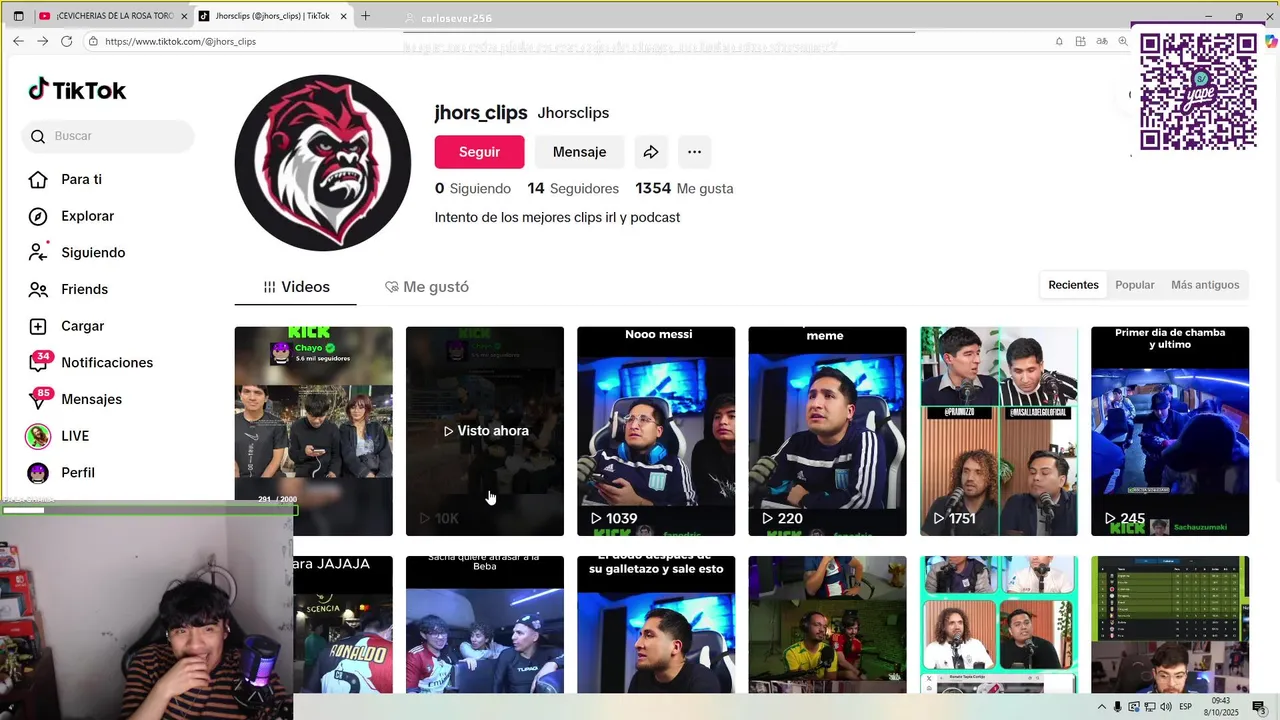Reload the page with refresh icon
The height and width of the screenshot is (720, 1280).
(66, 41)
